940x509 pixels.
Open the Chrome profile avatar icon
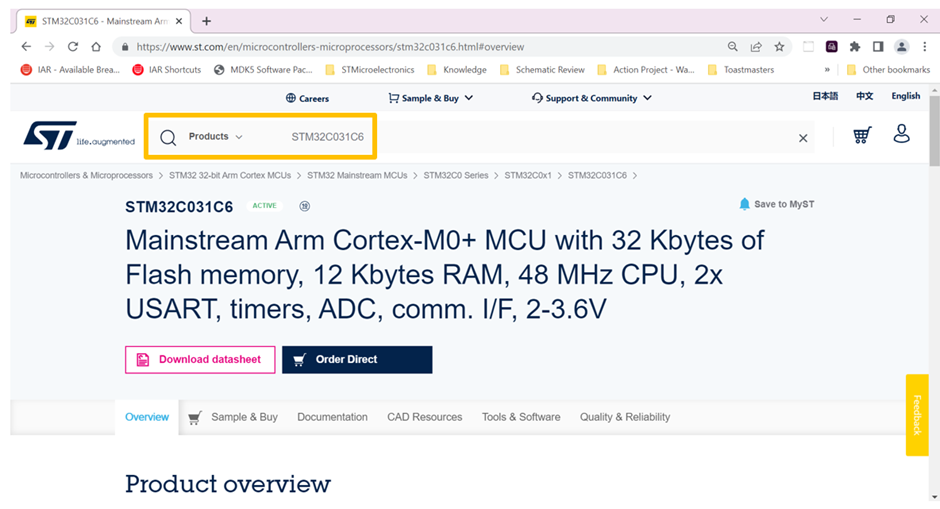(901, 47)
